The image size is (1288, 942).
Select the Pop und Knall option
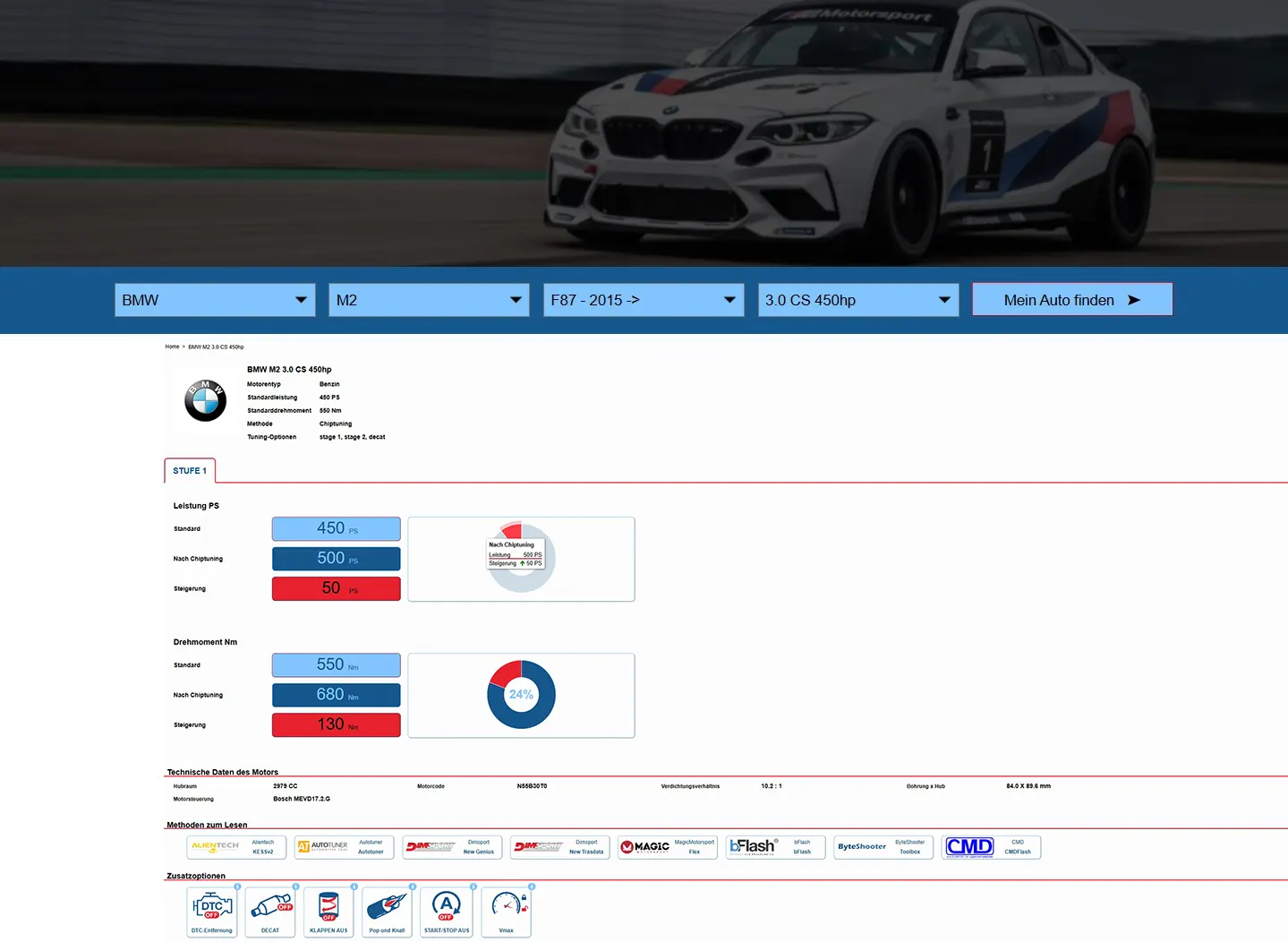pos(387,911)
